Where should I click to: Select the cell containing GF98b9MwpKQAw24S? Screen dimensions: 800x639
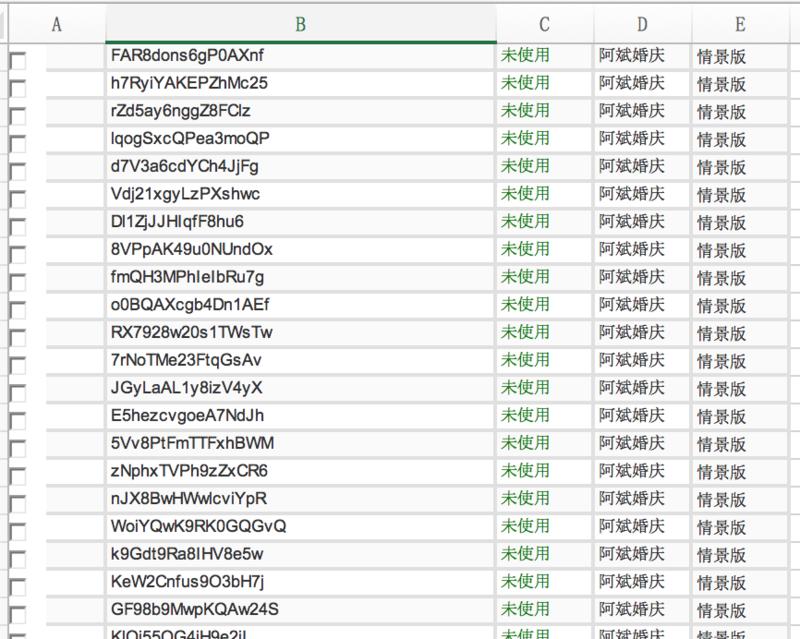click(x=300, y=609)
